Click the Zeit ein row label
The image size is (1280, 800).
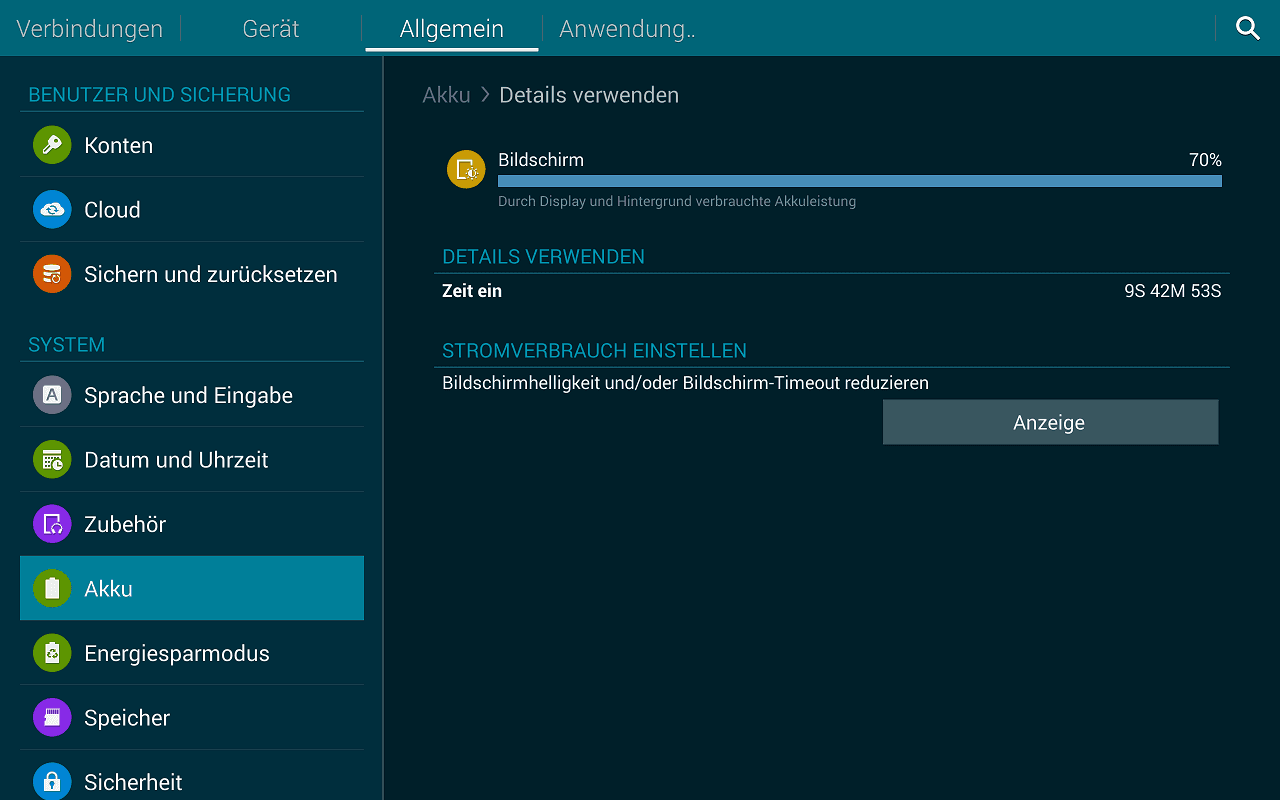pos(472,292)
